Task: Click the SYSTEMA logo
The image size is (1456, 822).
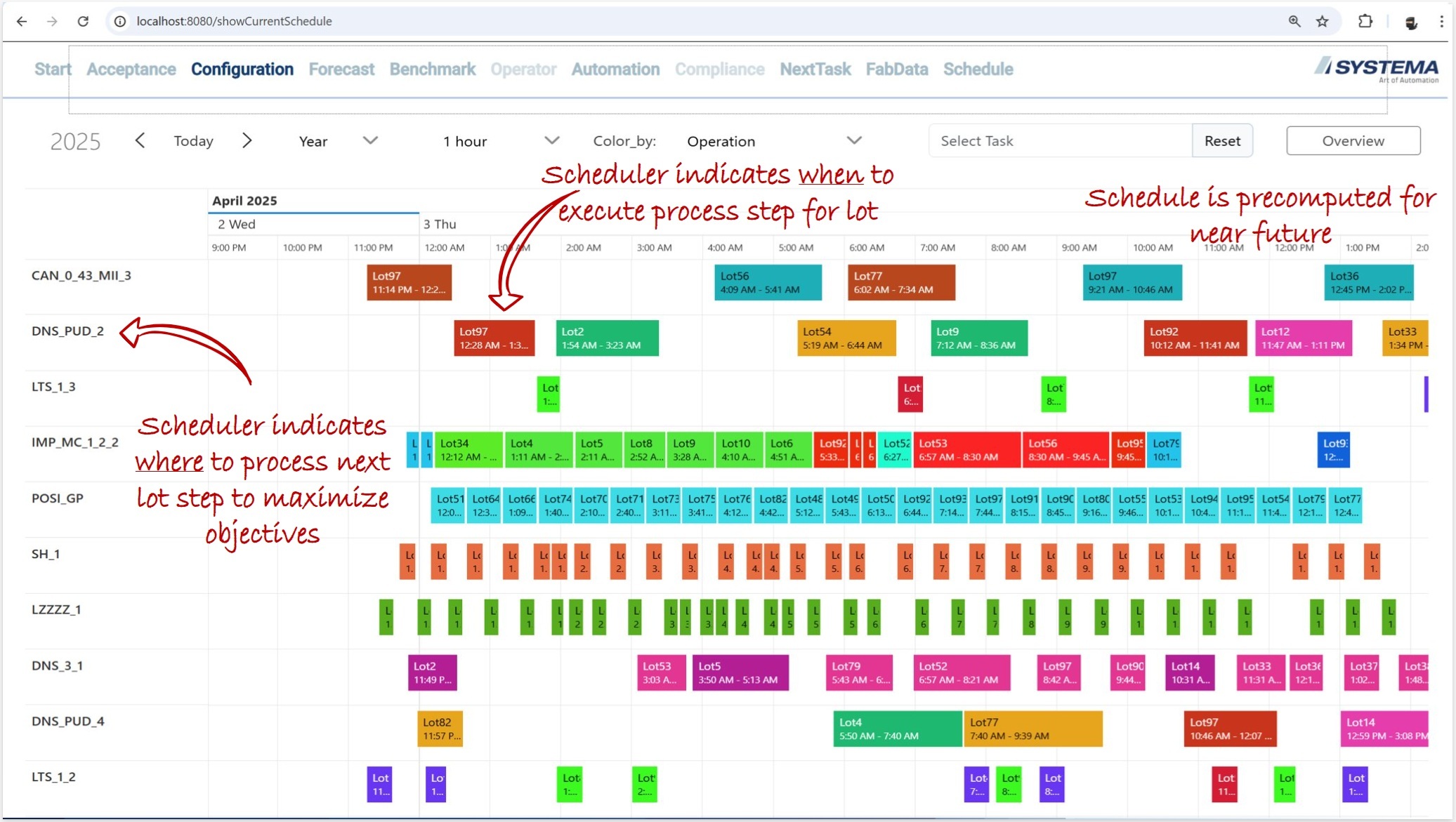Action: (1376, 69)
